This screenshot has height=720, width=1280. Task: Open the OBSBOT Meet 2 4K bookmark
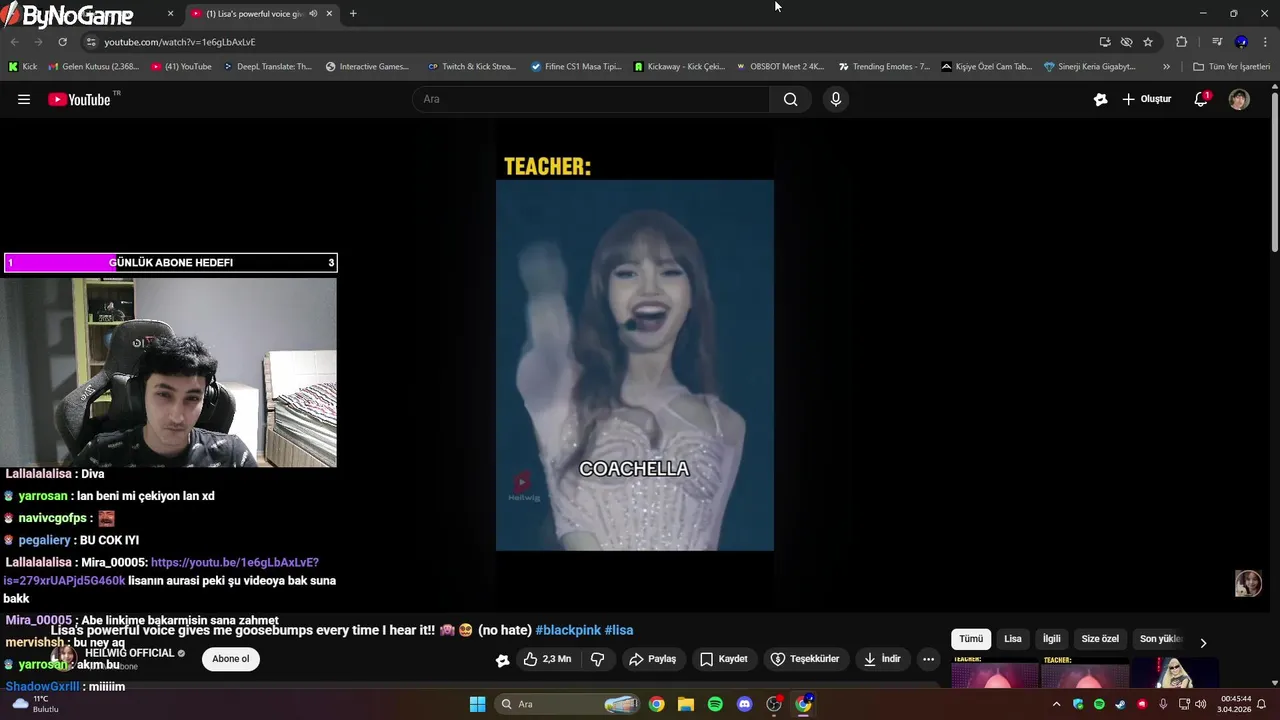(780, 67)
